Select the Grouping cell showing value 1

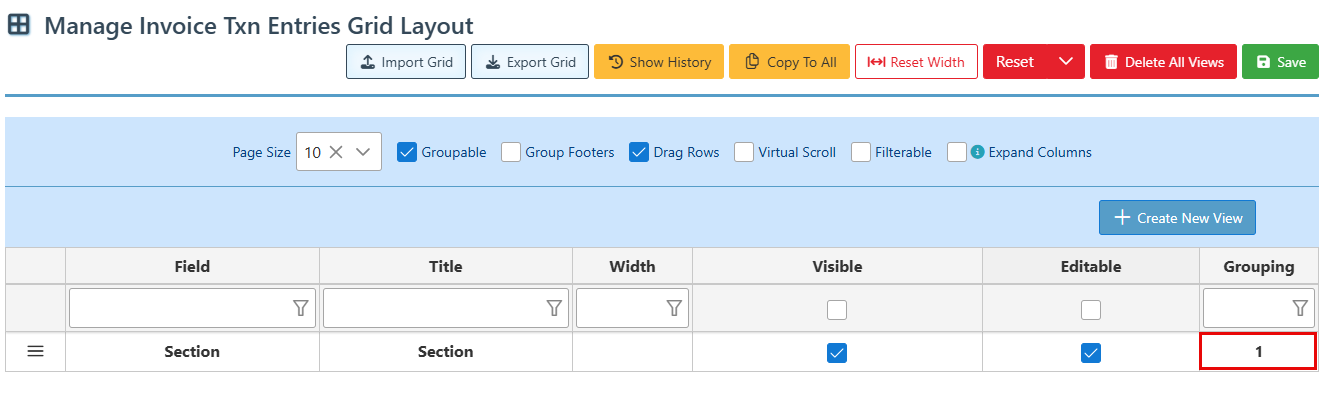coord(1259,352)
